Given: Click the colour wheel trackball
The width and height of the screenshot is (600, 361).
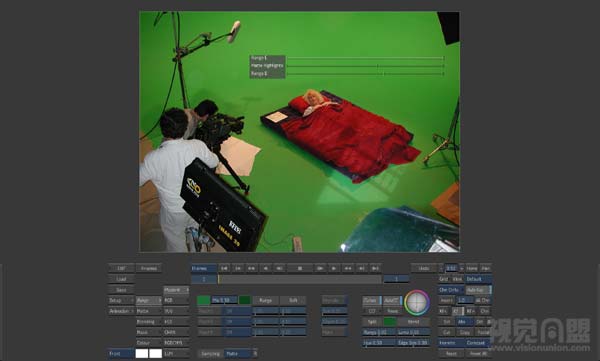Looking at the screenshot, I should pyautogui.click(x=417, y=302).
